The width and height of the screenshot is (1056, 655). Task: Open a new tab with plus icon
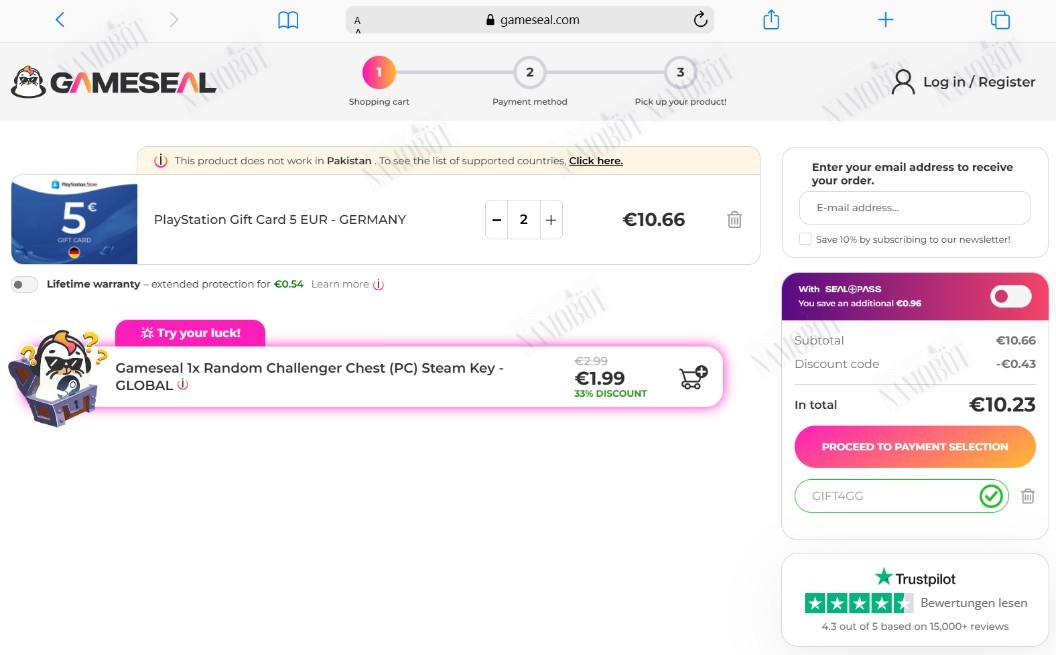[886, 20]
